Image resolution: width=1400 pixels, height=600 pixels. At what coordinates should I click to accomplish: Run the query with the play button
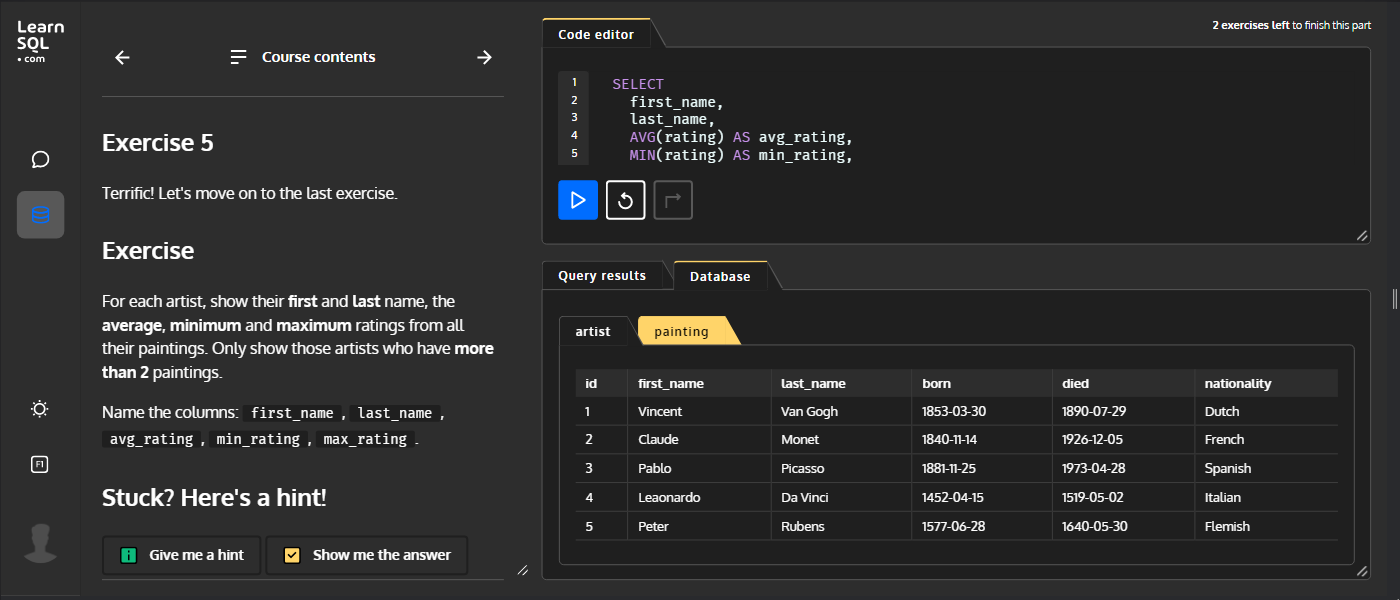tap(578, 200)
